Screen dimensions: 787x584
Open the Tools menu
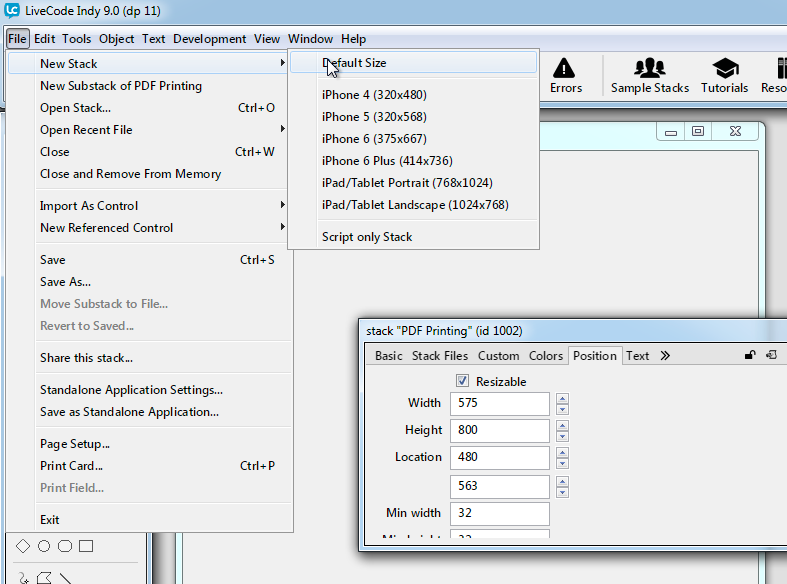click(76, 39)
